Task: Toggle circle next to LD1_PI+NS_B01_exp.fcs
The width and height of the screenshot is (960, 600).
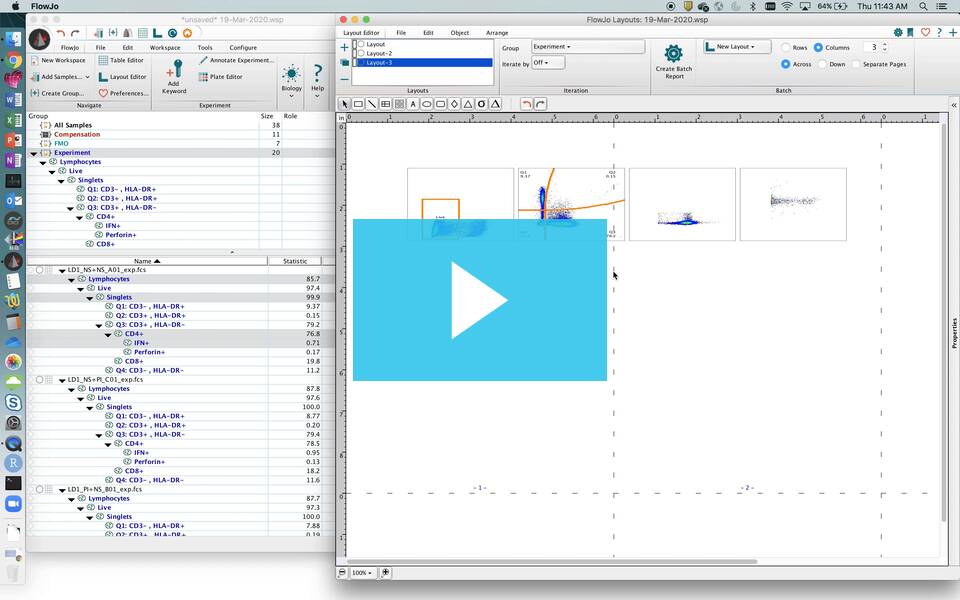Action: pos(39,489)
